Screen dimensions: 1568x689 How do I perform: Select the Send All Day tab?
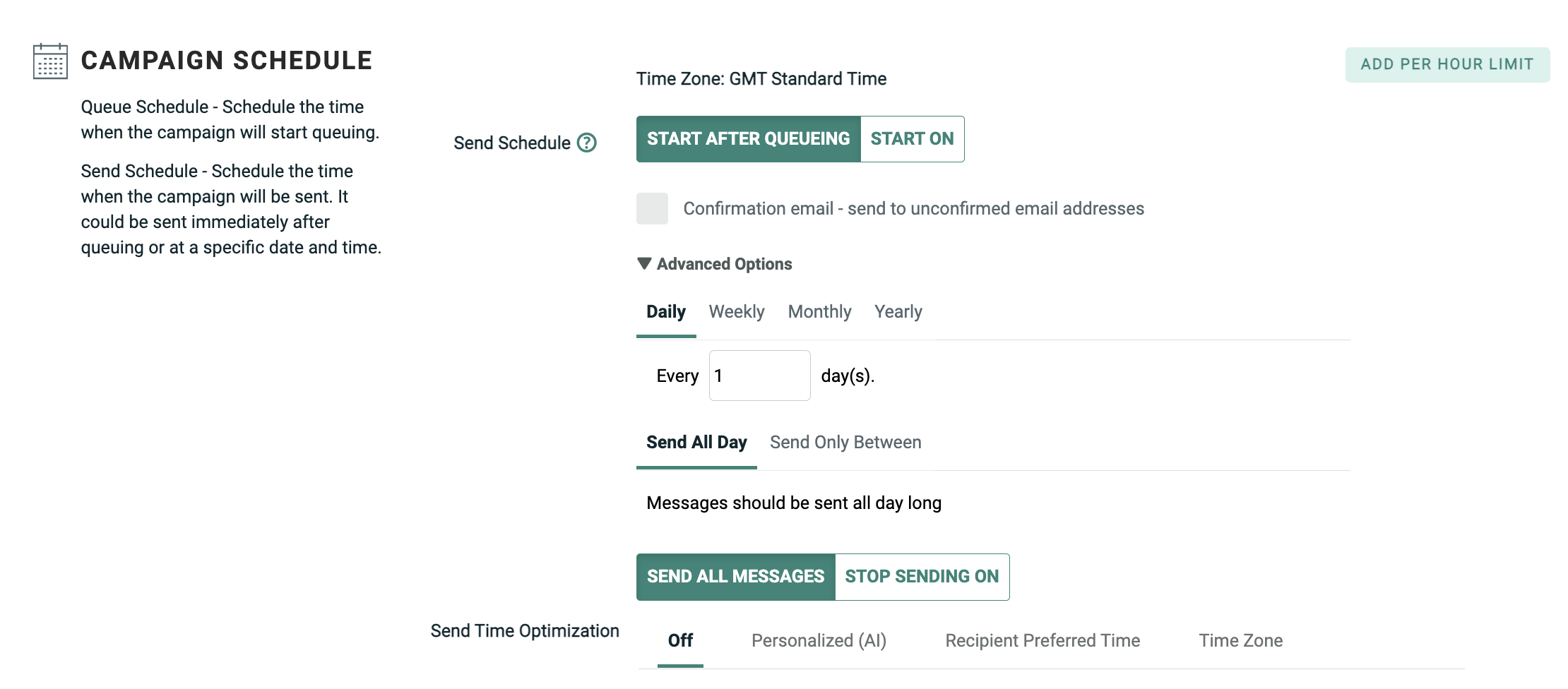696,443
